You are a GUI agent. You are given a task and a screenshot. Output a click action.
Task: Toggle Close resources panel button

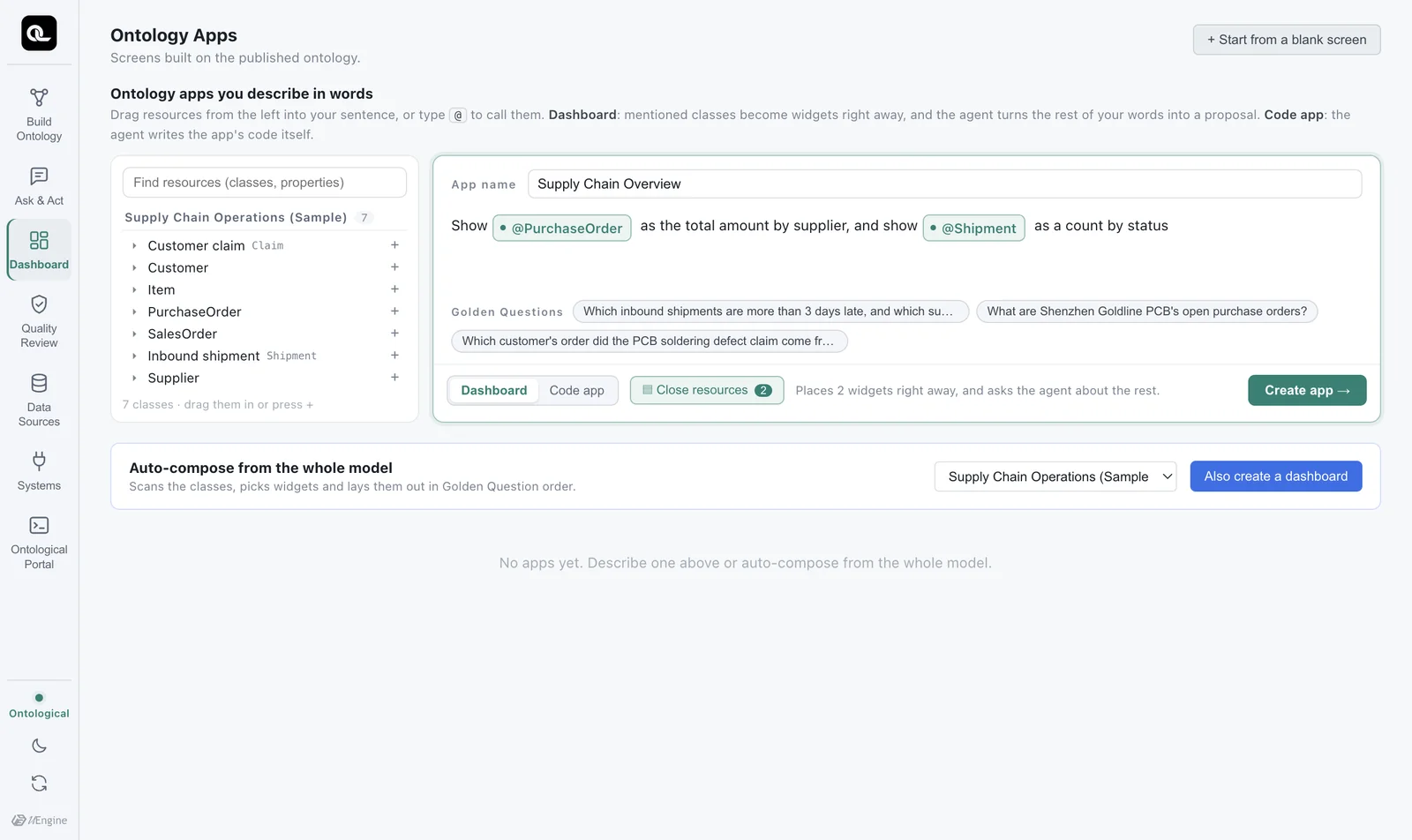pyautogui.click(x=707, y=390)
